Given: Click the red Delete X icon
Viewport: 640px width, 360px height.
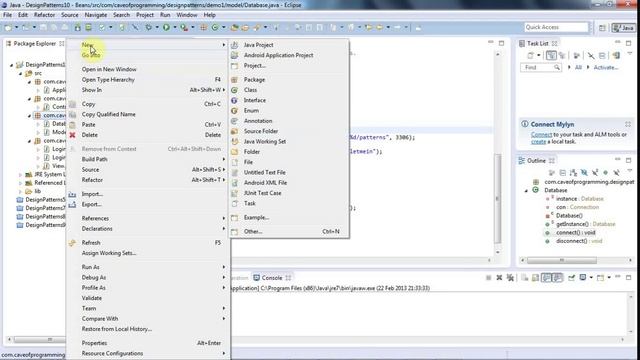Looking at the screenshot, I should pos(72,135).
